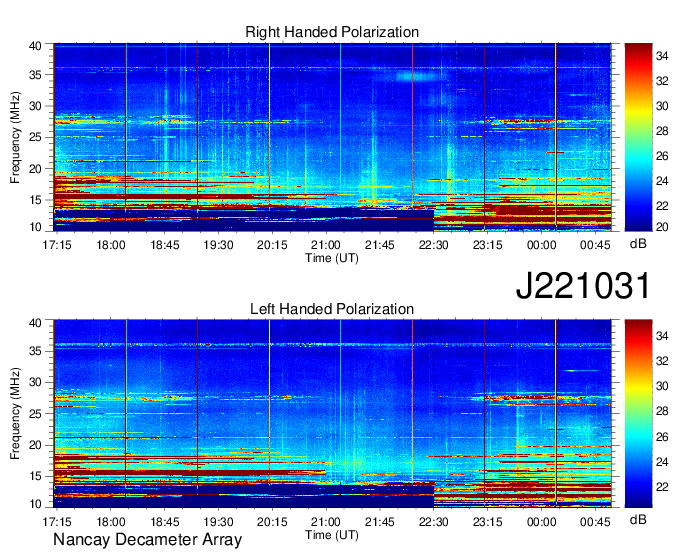Click 21:00 time tick under Right Handed plot
The width and height of the screenshot is (680, 552).
326,245
